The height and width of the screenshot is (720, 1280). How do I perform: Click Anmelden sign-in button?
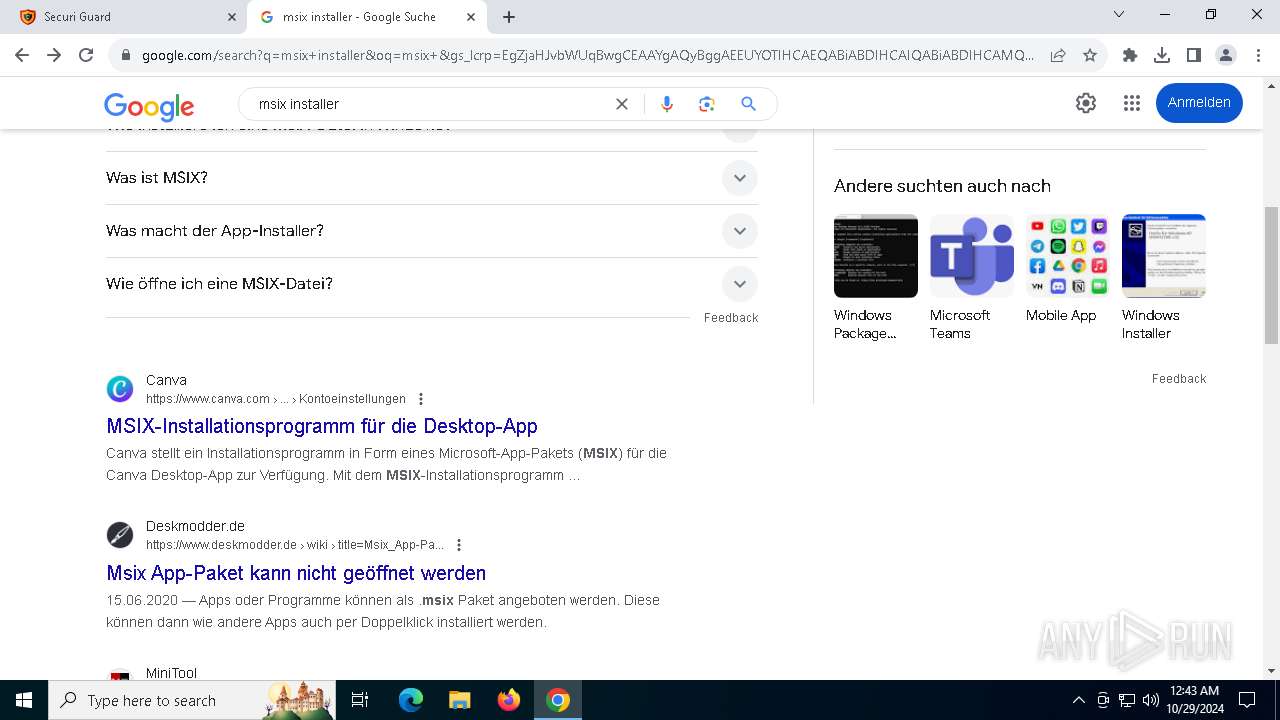pos(1199,102)
